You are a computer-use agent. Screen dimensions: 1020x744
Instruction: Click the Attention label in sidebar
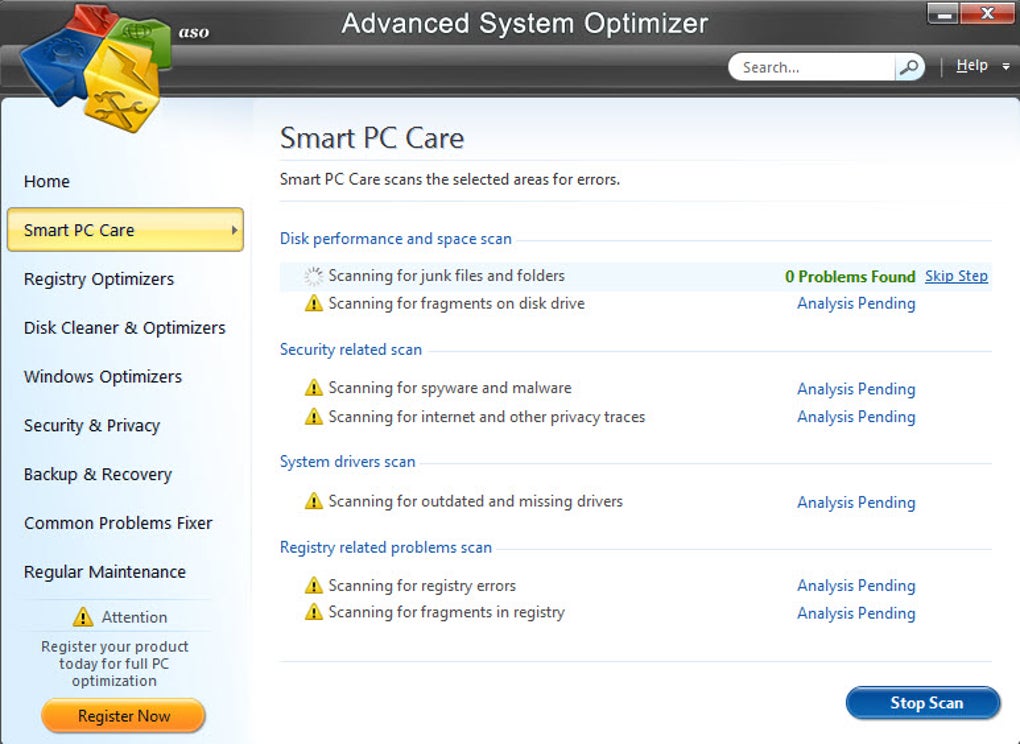[x=135, y=617]
